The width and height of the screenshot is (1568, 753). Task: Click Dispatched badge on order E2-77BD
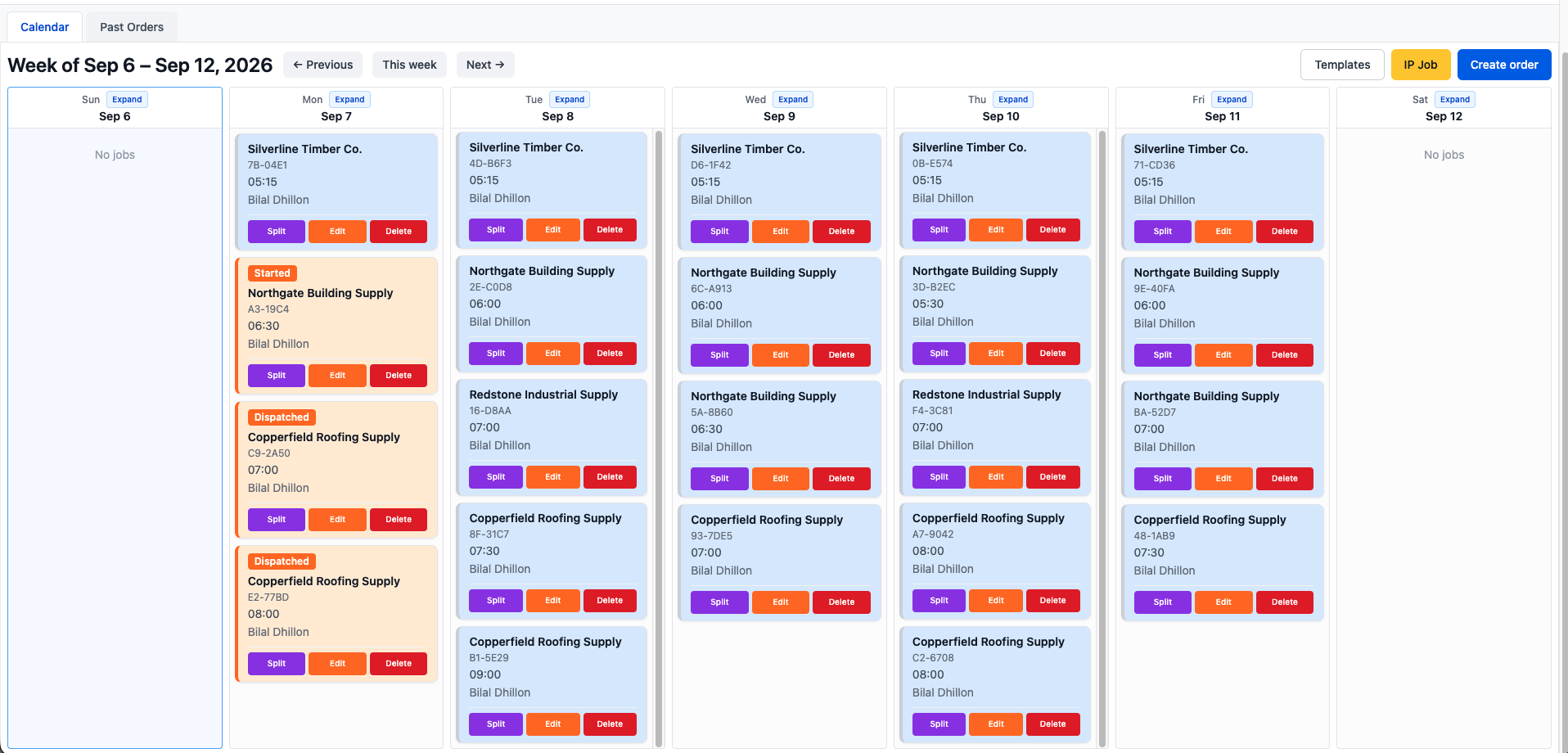282,561
